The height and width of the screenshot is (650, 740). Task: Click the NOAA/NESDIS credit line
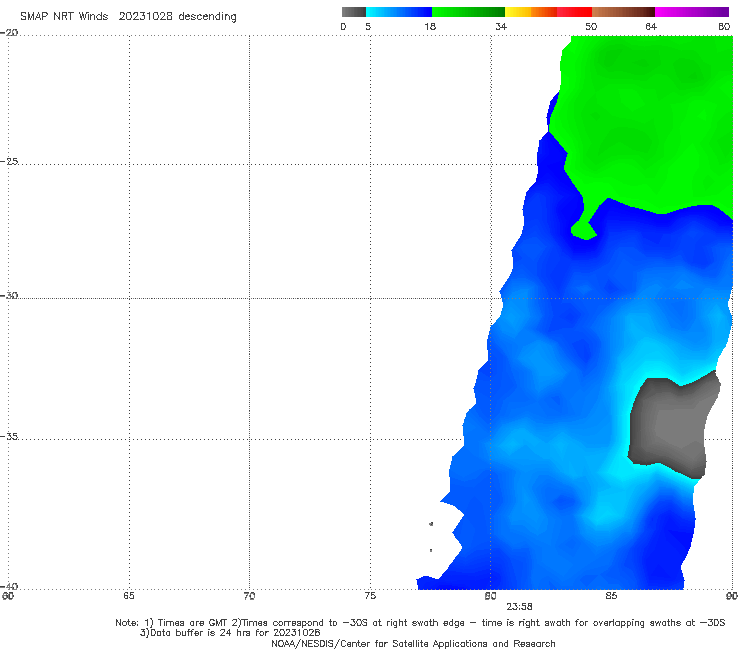pos(413,644)
